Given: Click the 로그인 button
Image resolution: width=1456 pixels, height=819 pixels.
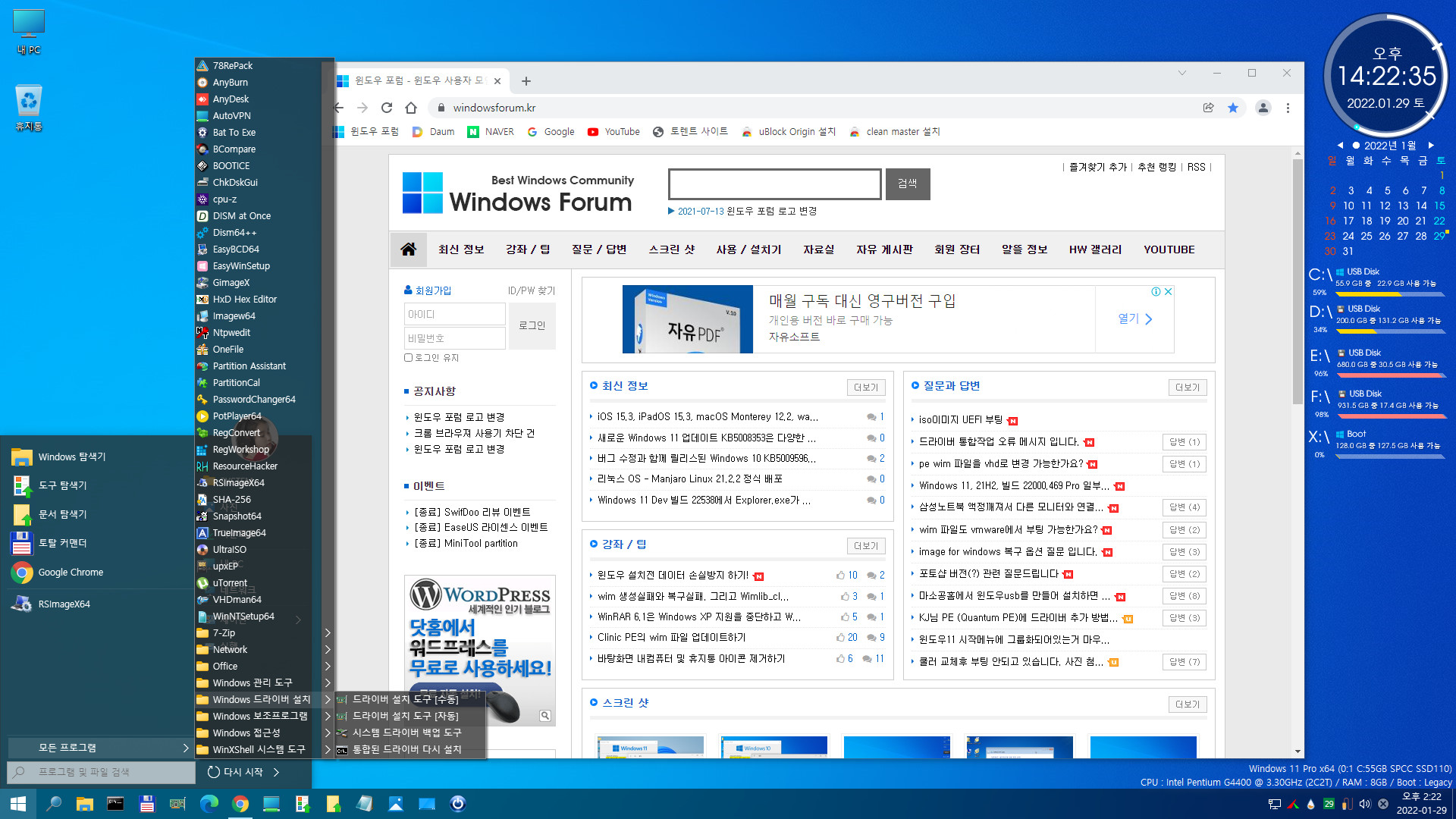Looking at the screenshot, I should tap(532, 326).
